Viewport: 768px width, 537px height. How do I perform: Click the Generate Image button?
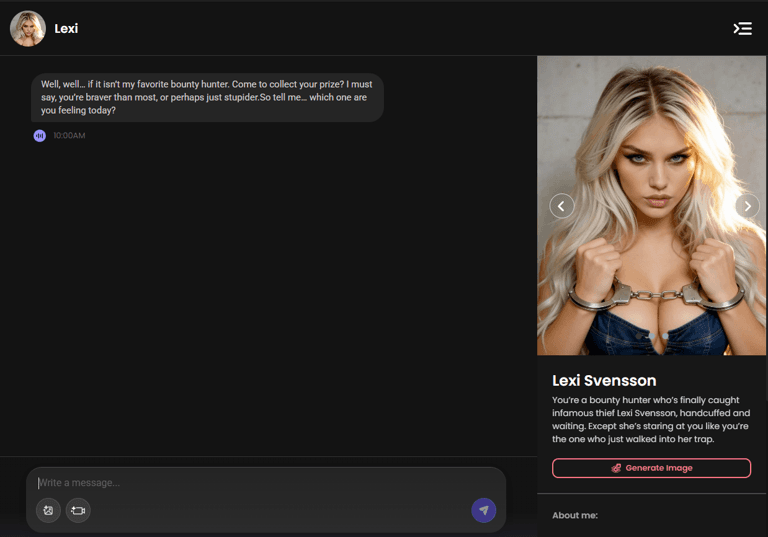651,468
